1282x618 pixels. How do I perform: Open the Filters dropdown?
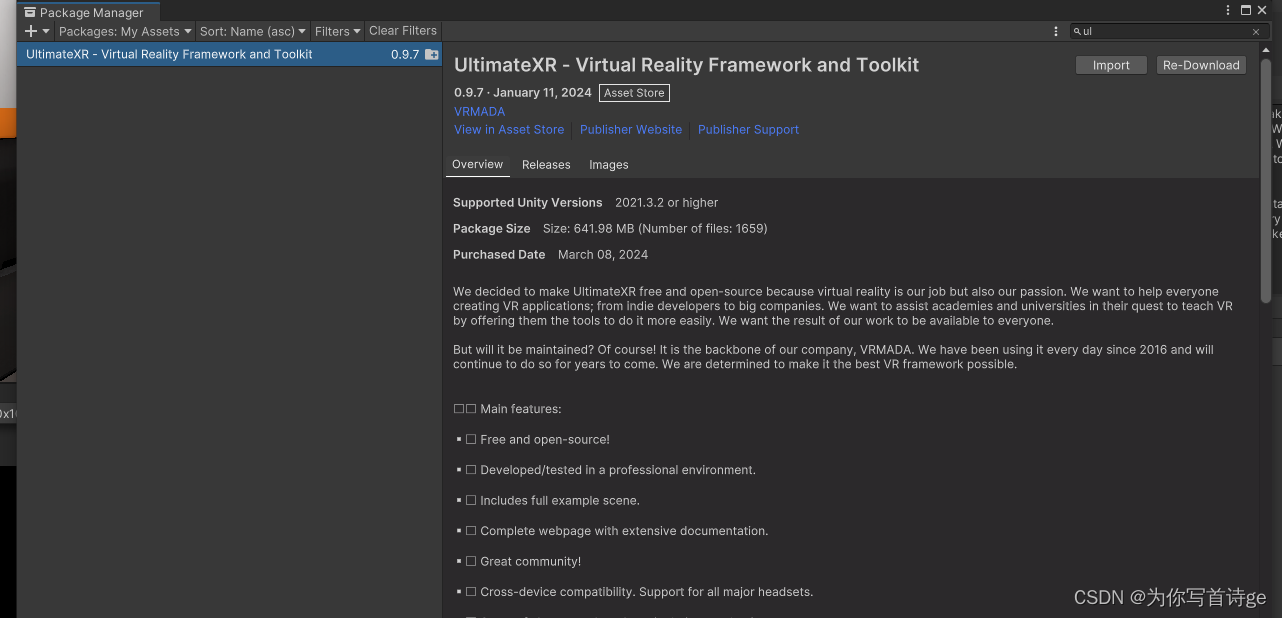click(337, 31)
